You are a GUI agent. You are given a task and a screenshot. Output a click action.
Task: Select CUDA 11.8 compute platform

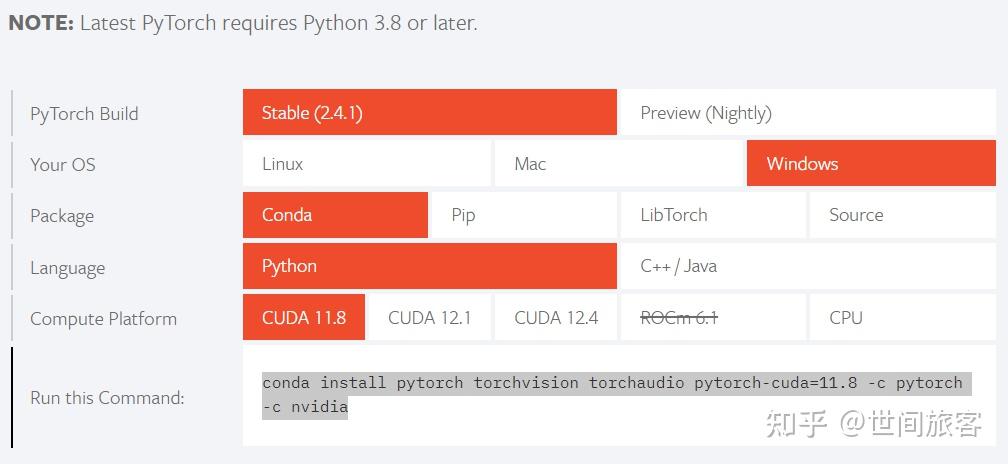click(x=304, y=318)
